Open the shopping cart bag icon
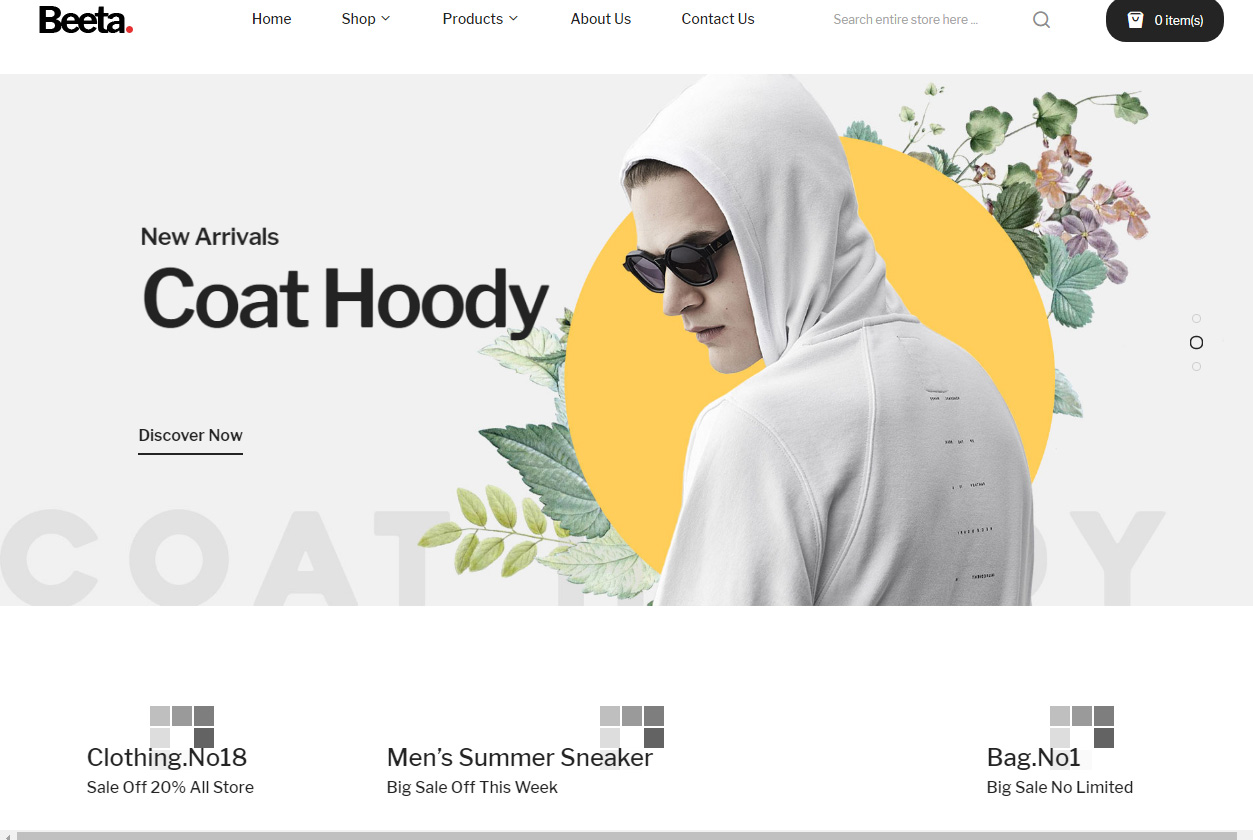The height and width of the screenshot is (840, 1253). 1135,19
